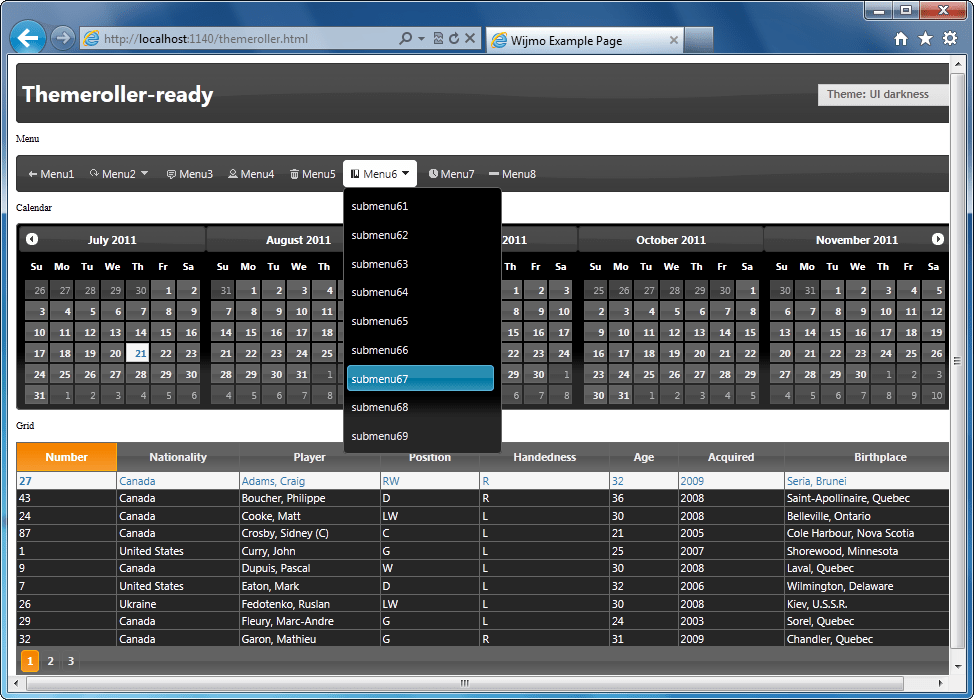The width and height of the screenshot is (974, 700).
Task: Close the Wijmo Example Page tab
Action: 674,41
